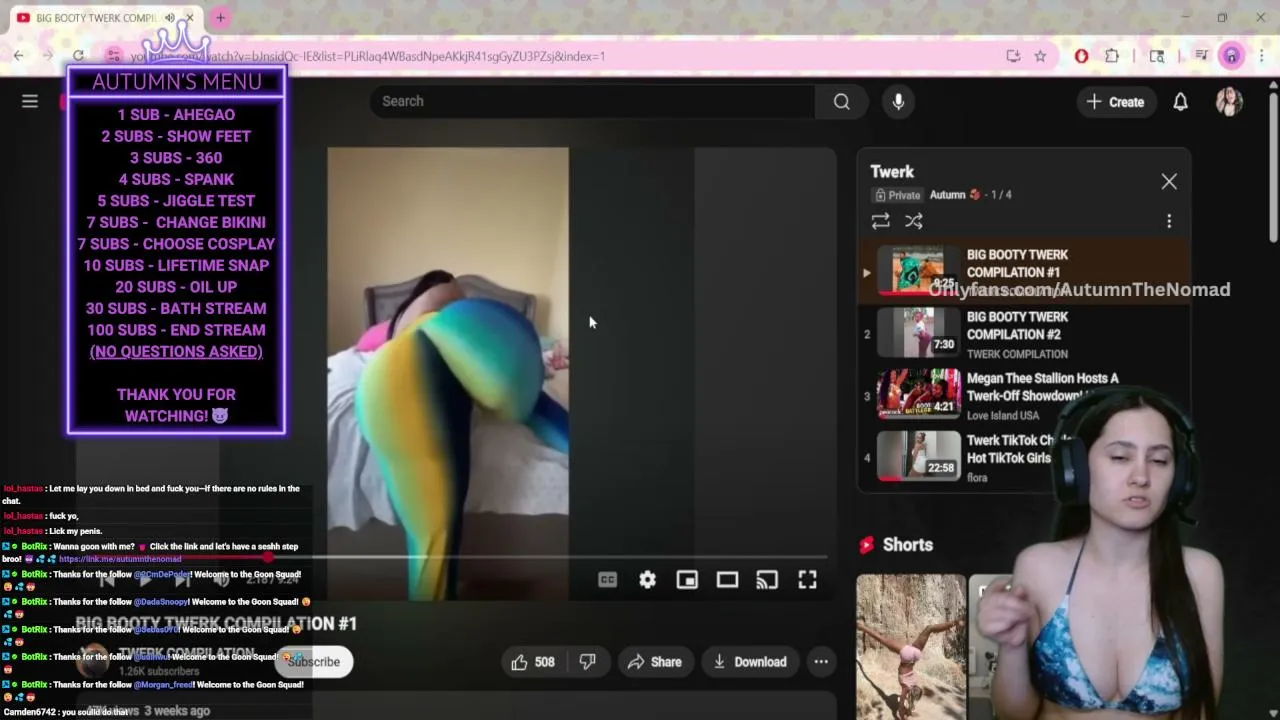Like the video with 508 likes
1280x720 pixels.
click(533, 662)
